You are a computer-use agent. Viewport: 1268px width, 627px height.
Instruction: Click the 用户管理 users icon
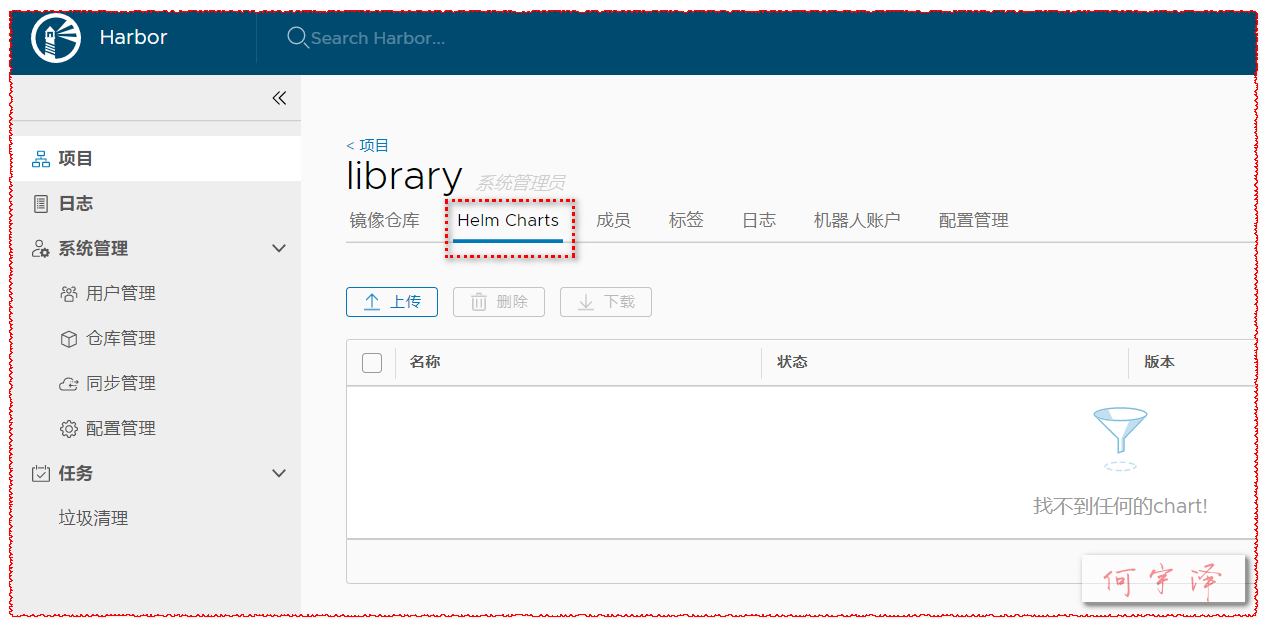pos(68,294)
